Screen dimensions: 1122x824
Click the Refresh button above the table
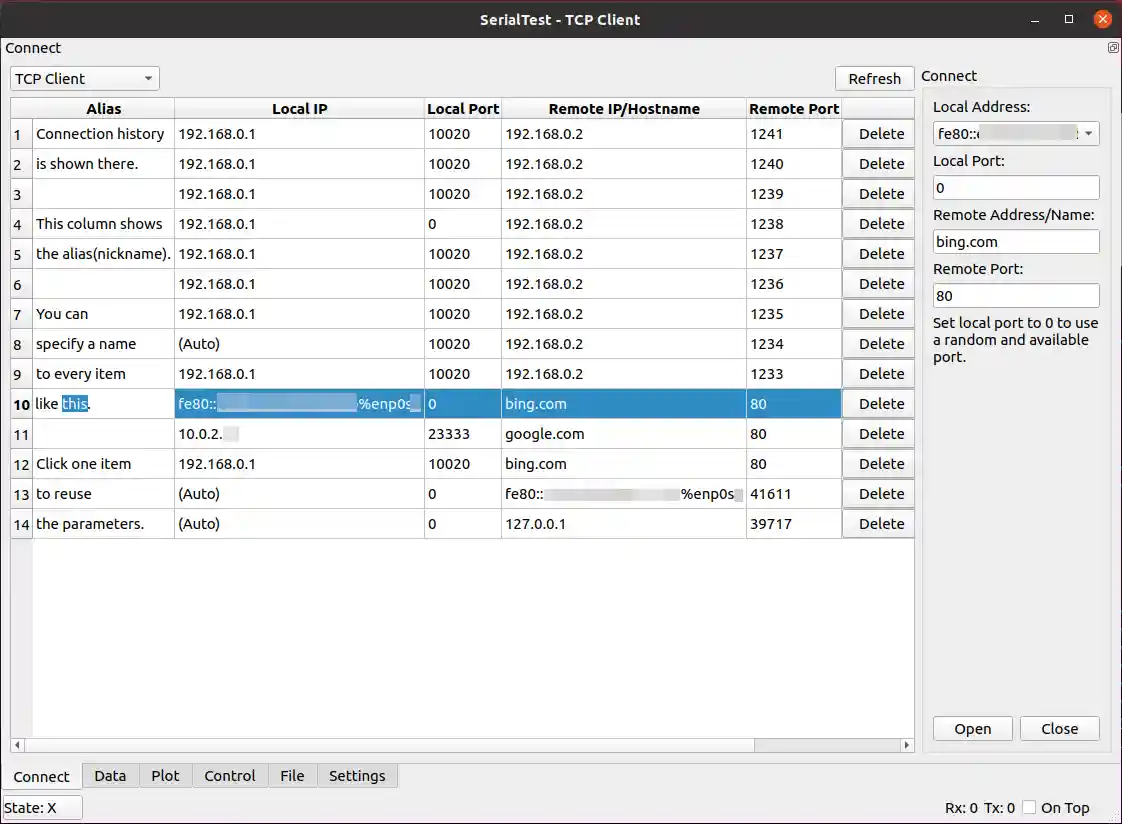pos(874,78)
